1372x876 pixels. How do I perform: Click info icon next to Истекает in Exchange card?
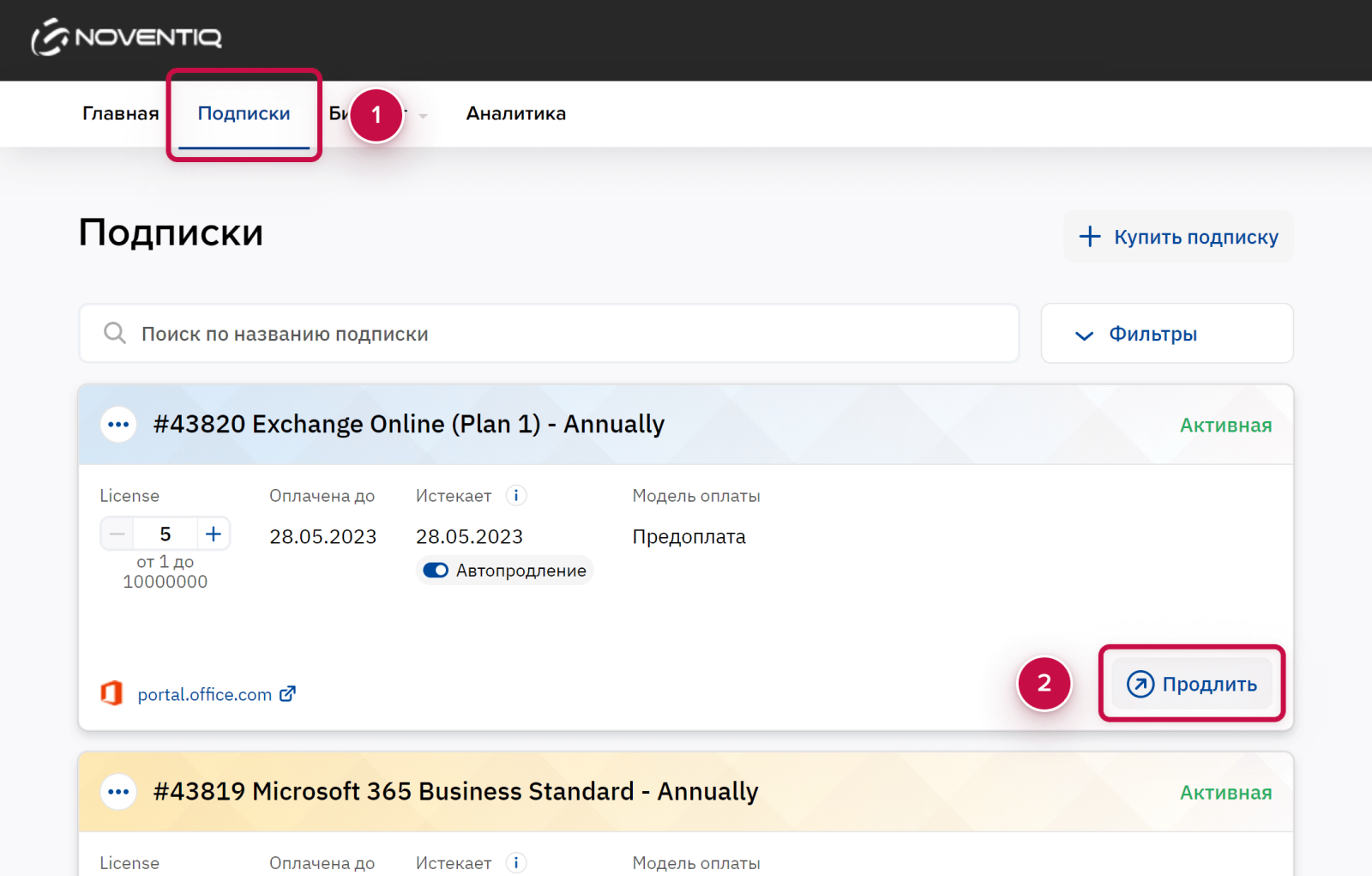516,495
